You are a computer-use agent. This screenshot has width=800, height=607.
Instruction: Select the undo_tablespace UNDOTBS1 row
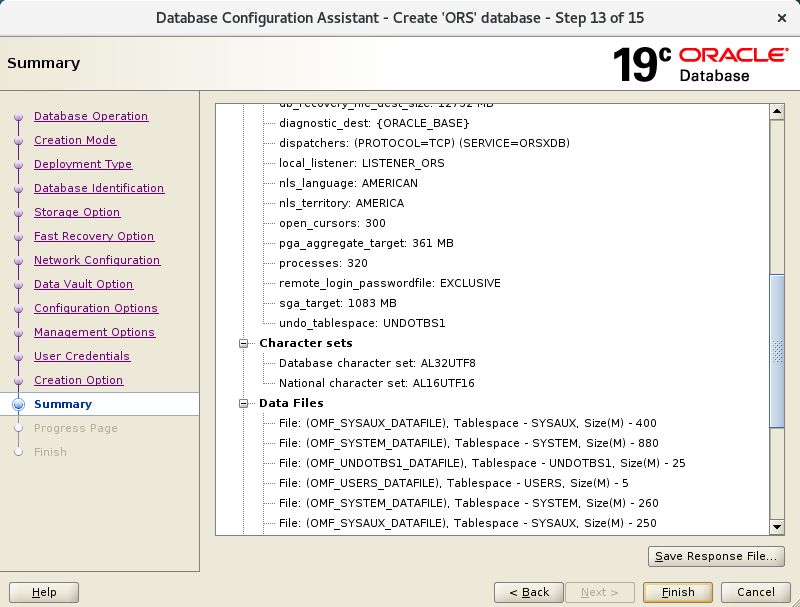pyautogui.click(x=362, y=323)
